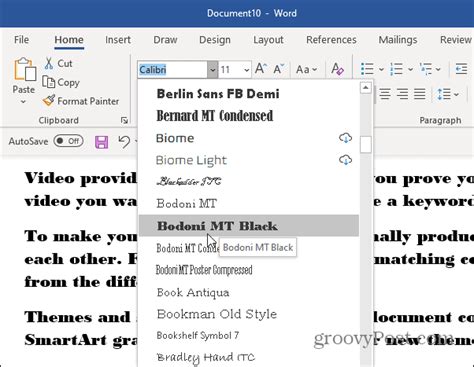Screen dimensions: 474x367
Task: Click the Format Painter brush icon
Action: click(x=49, y=101)
